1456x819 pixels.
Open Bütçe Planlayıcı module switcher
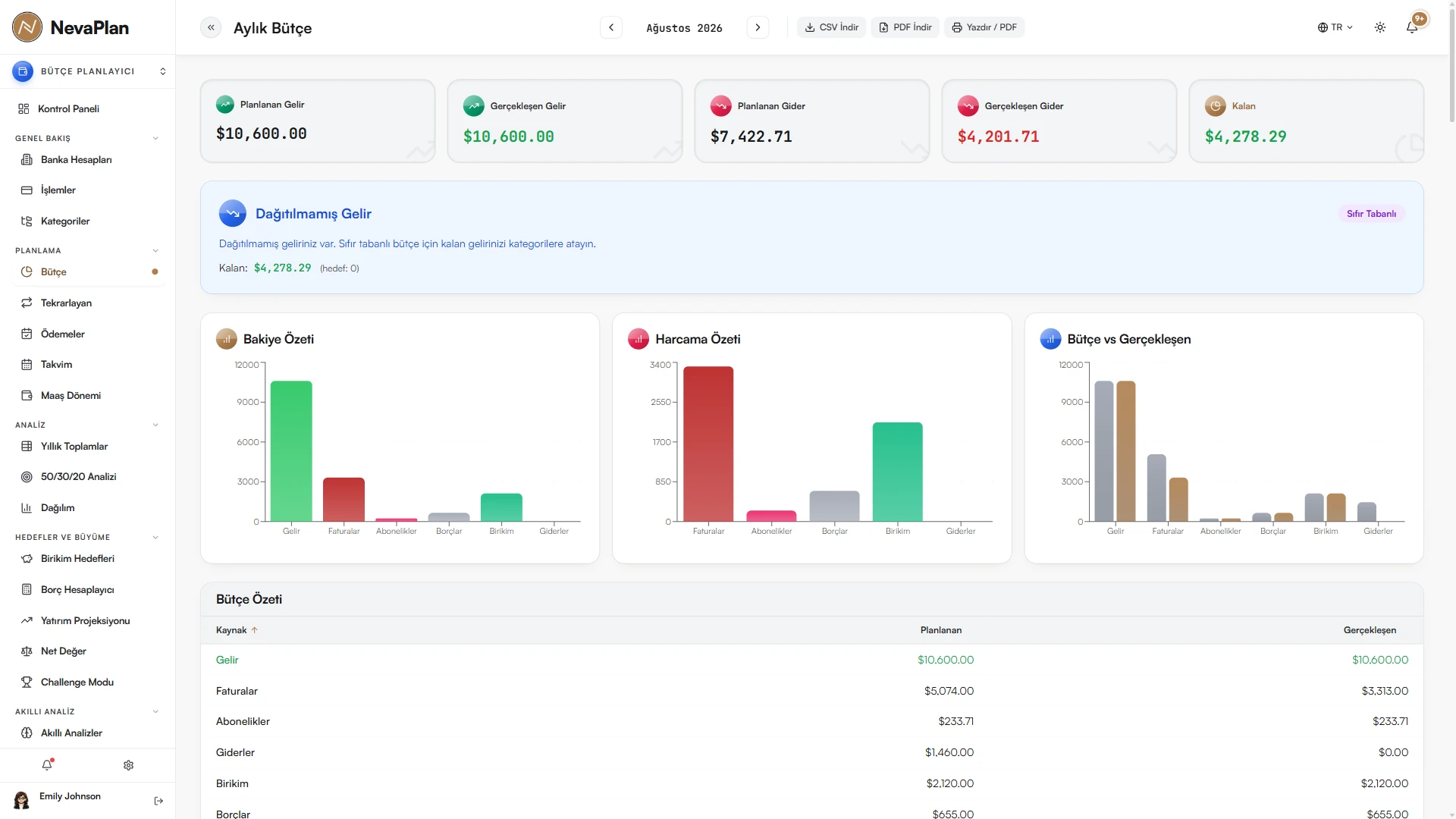pos(88,71)
